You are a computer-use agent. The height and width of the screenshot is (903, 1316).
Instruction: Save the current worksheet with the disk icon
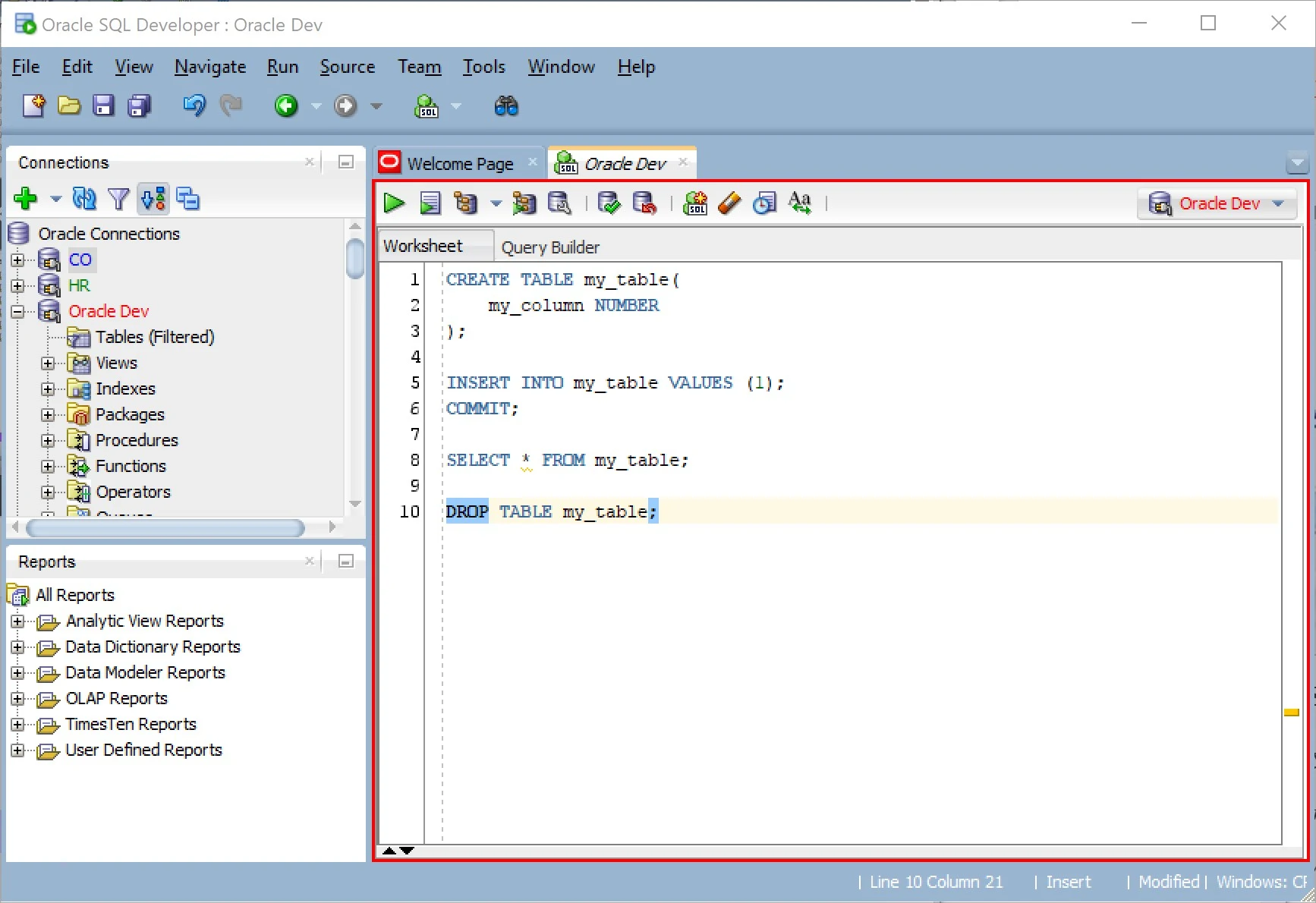[x=103, y=105]
